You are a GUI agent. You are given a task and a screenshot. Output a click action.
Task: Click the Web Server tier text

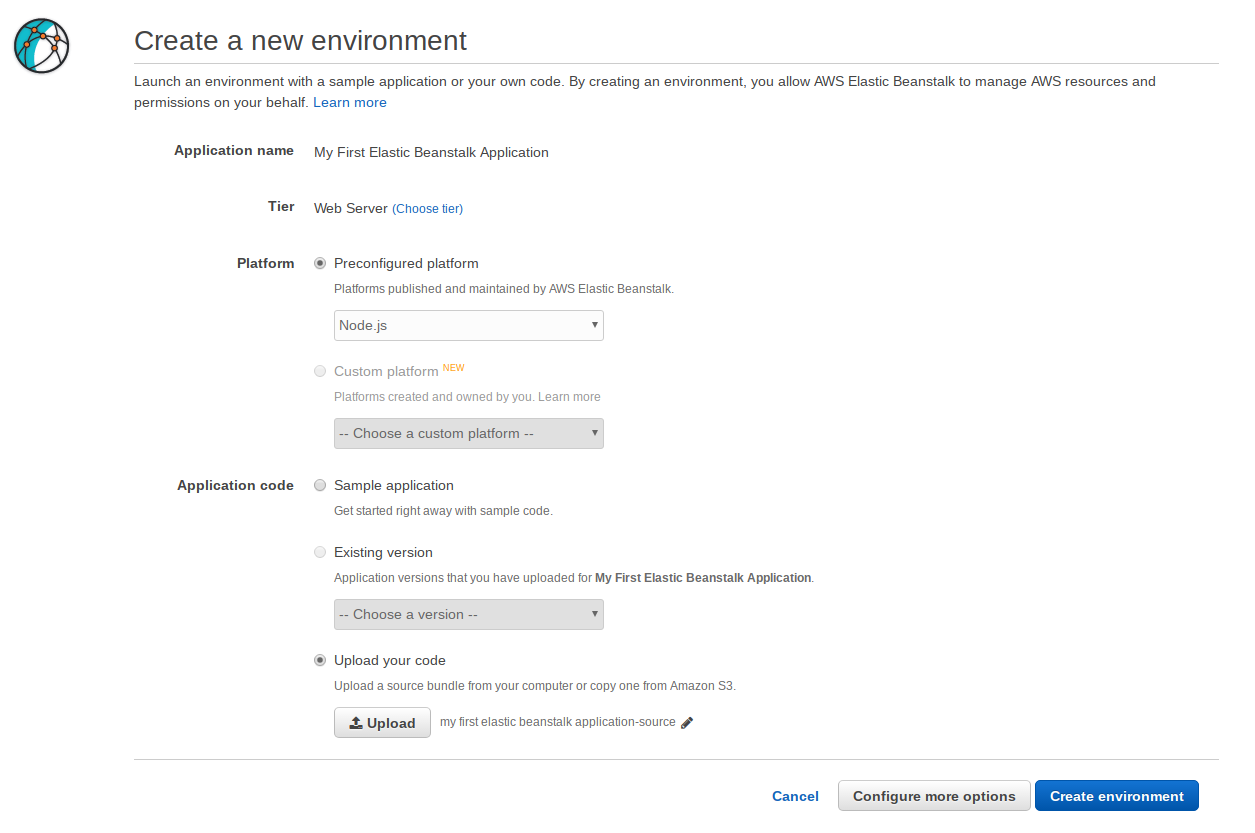point(351,208)
